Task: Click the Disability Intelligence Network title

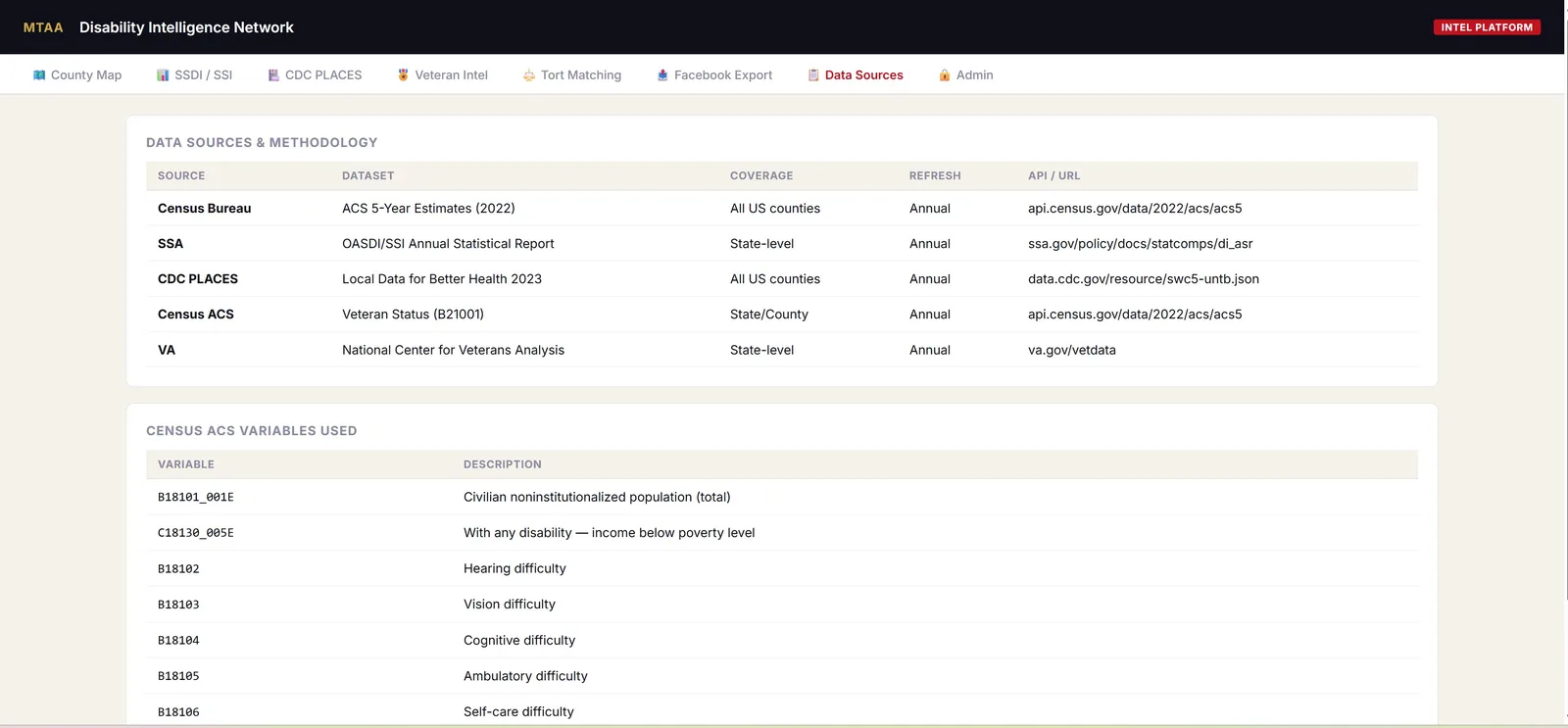Action: (186, 27)
